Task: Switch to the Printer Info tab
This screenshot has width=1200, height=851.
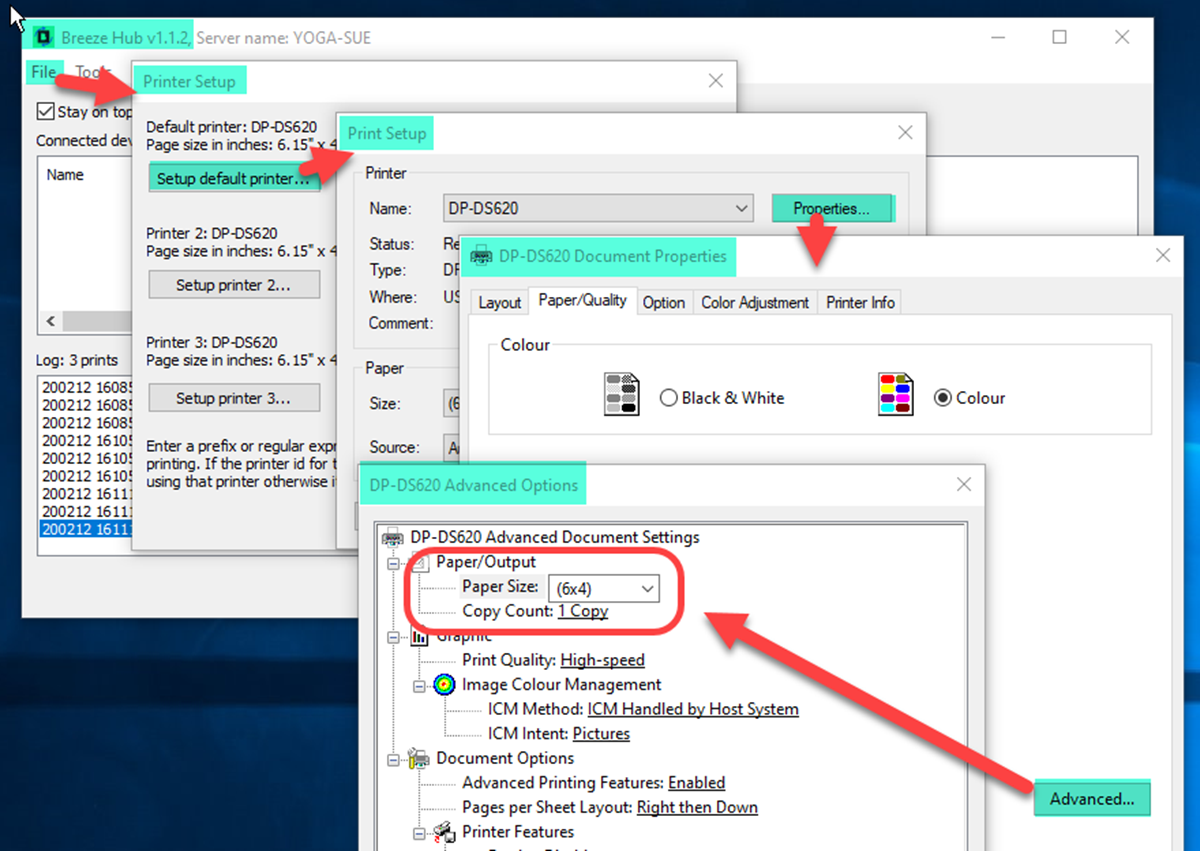Action: pos(860,302)
